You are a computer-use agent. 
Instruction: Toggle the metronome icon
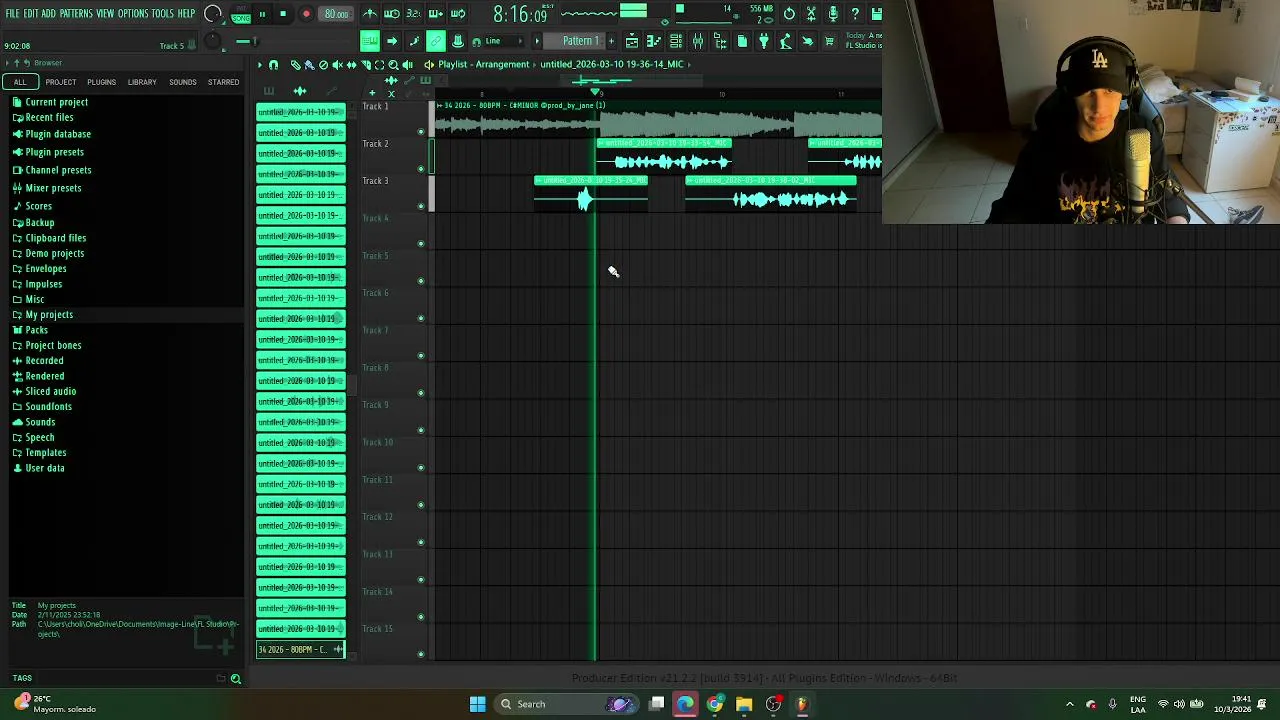pos(369,14)
